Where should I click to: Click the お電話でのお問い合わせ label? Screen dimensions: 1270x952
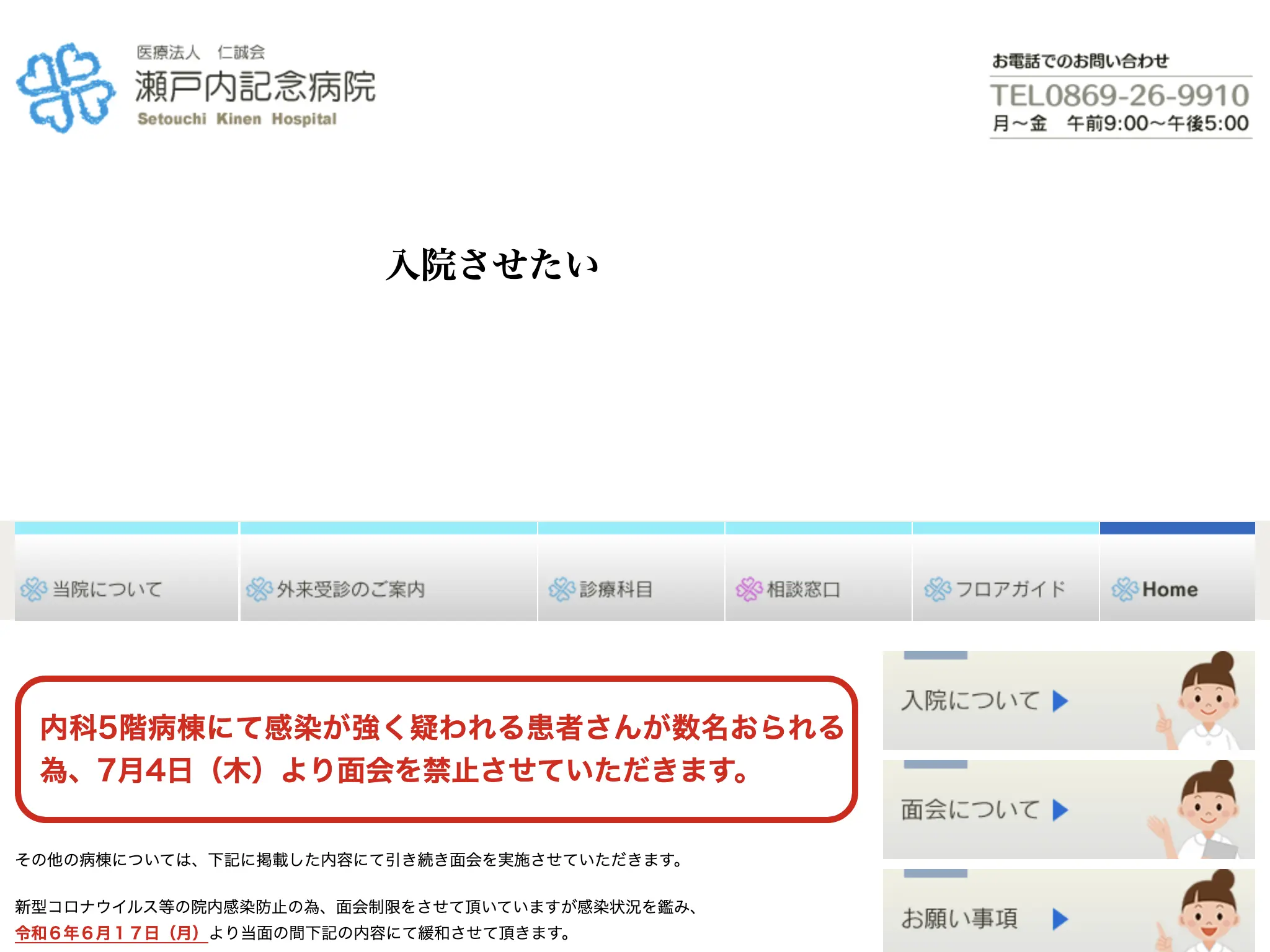[1080, 61]
